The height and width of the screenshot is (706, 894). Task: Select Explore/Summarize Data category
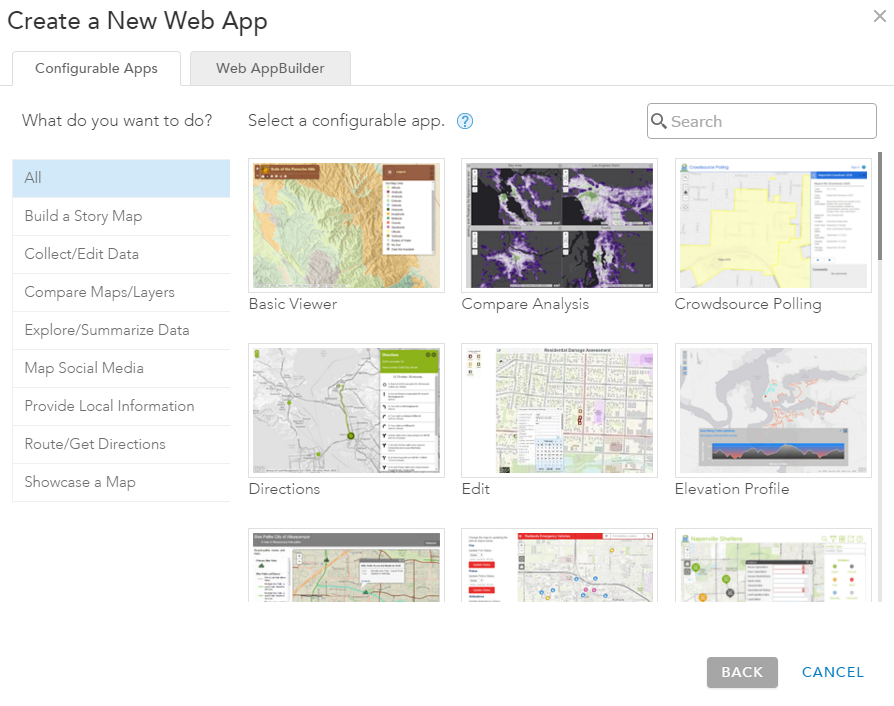[x=121, y=330]
